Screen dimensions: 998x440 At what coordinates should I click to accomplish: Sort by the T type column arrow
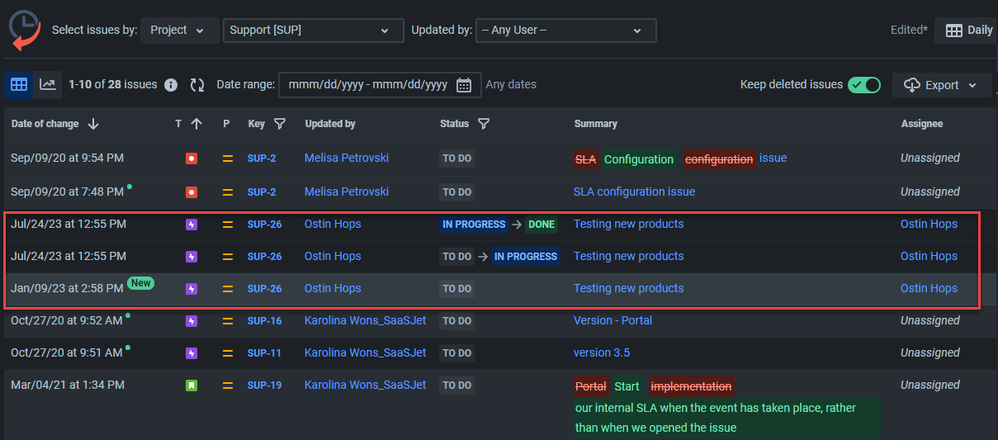point(196,124)
